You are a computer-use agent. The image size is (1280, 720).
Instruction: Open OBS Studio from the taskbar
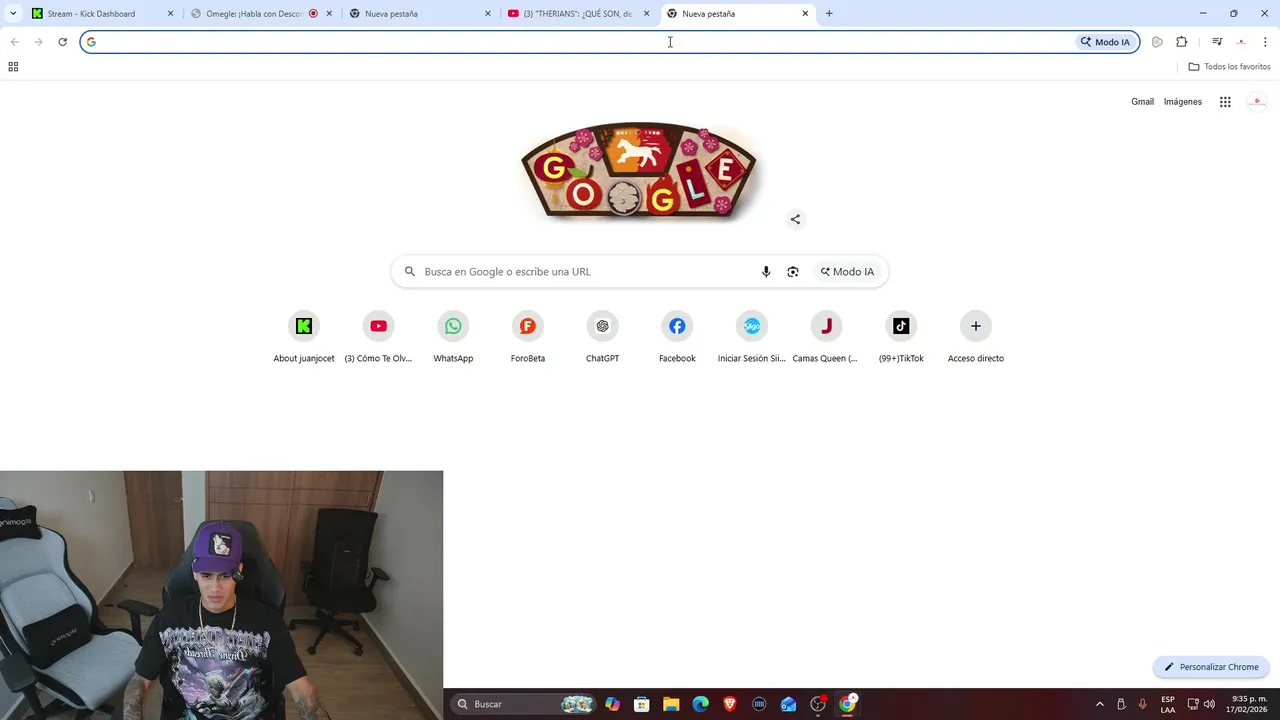[818, 704]
